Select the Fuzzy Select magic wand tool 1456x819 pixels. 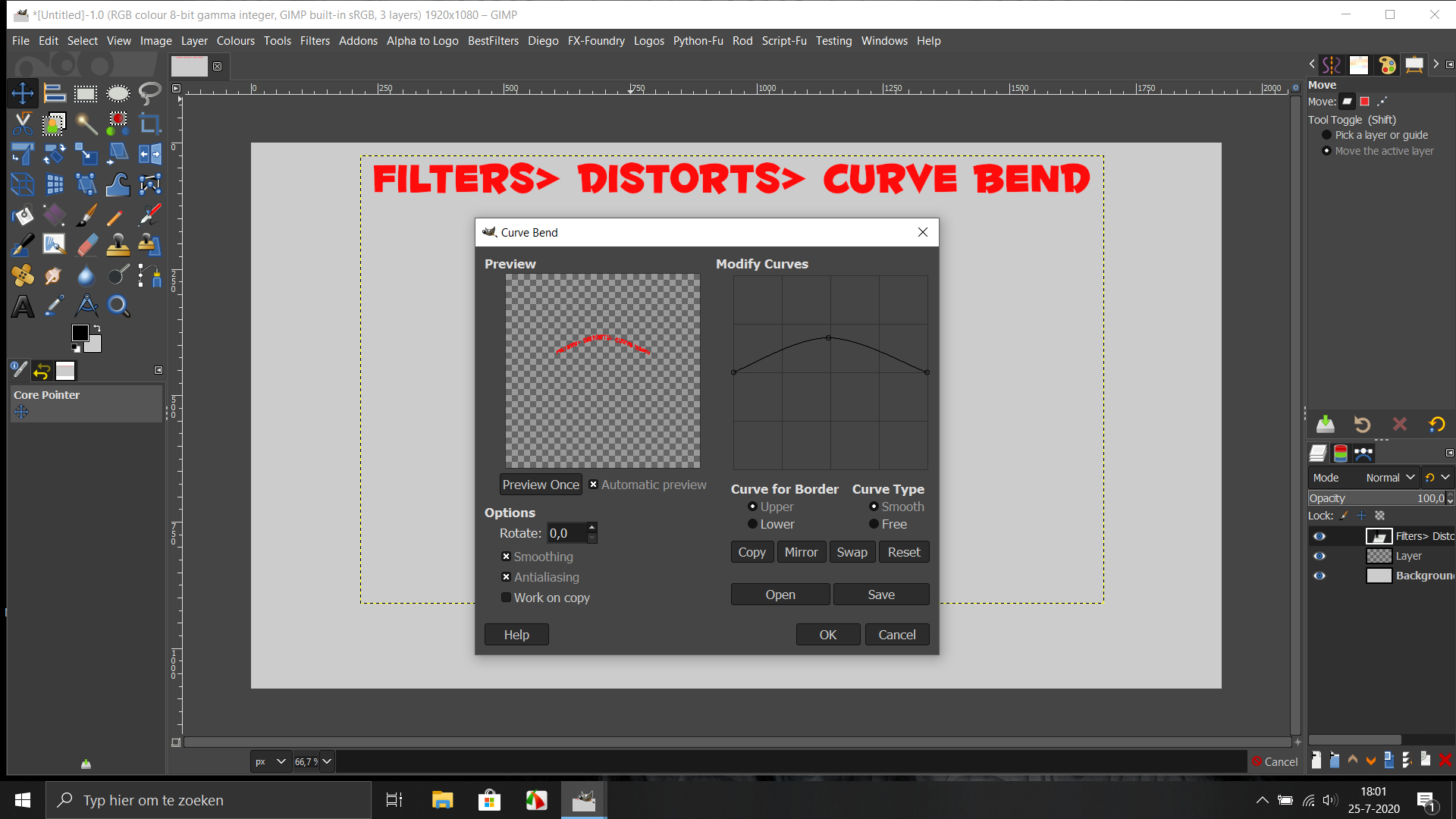[x=86, y=124]
